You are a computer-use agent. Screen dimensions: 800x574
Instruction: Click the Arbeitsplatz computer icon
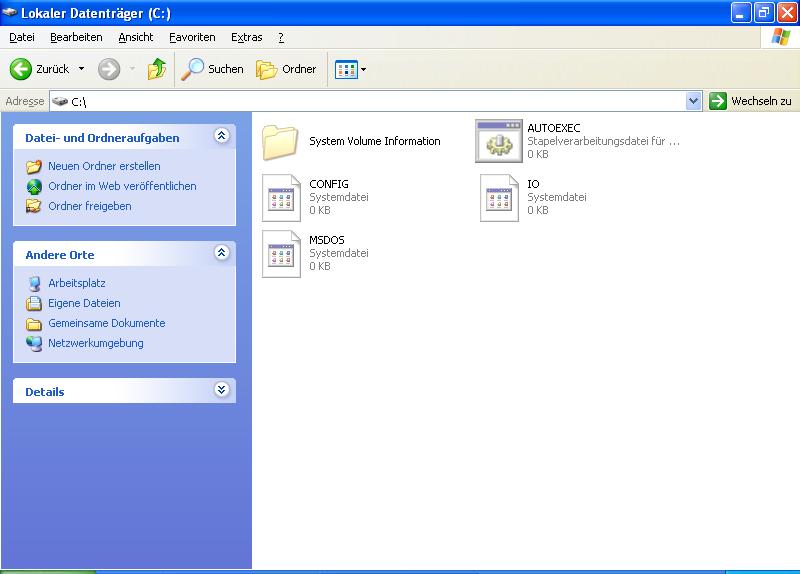pyautogui.click(x=34, y=284)
